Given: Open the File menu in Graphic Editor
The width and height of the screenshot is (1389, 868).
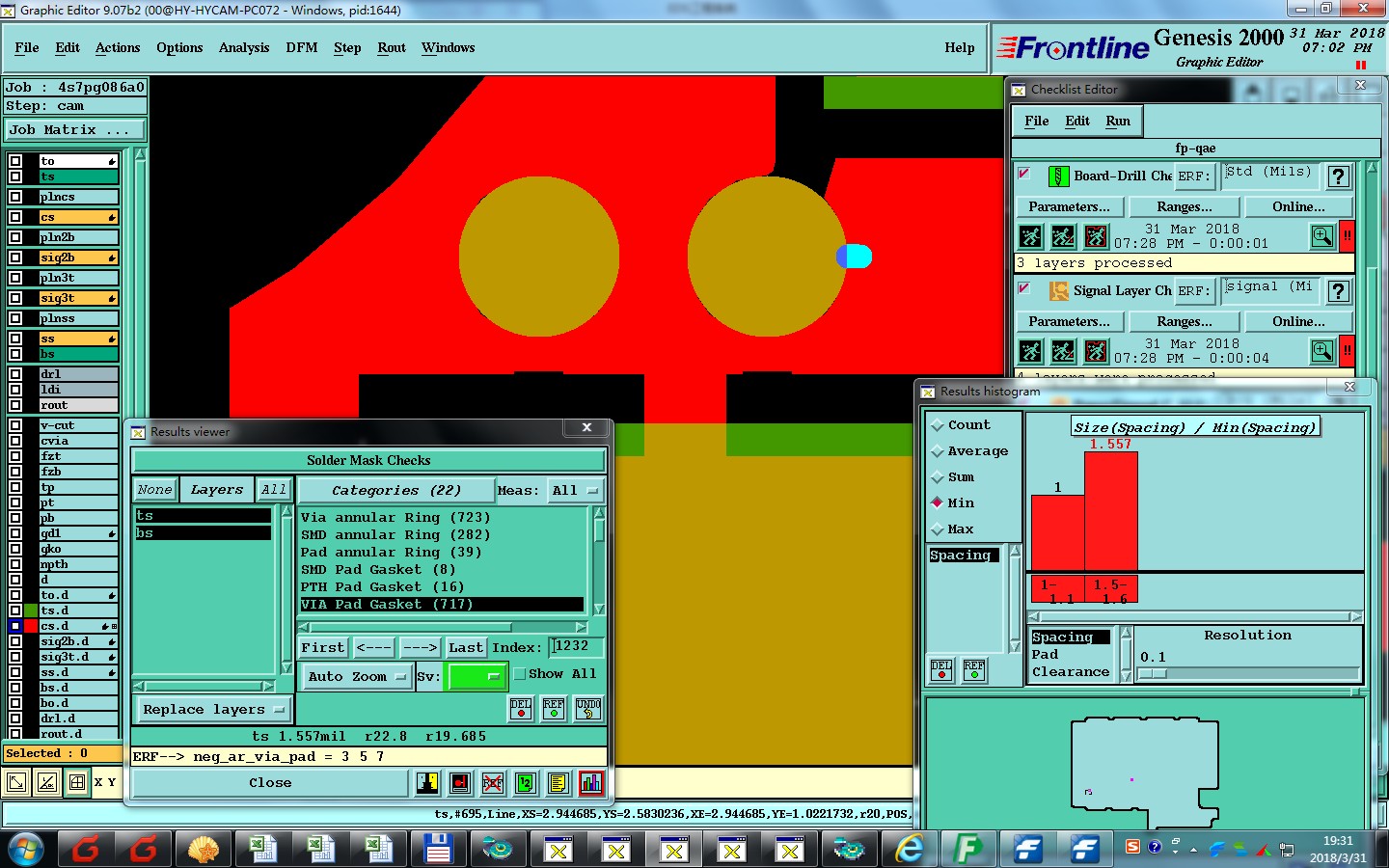Looking at the screenshot, I should tap(27, 47).
